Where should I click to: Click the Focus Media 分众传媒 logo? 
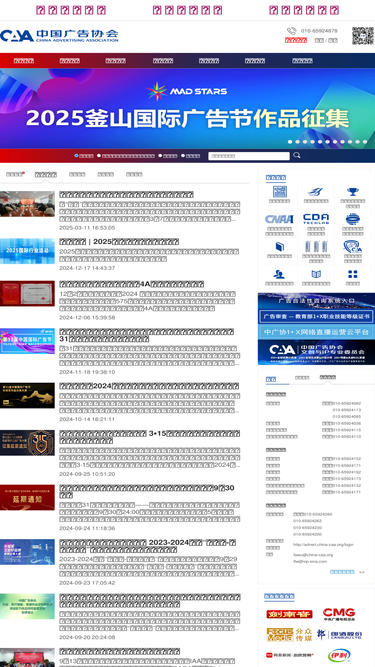click(x=290, y=634)
